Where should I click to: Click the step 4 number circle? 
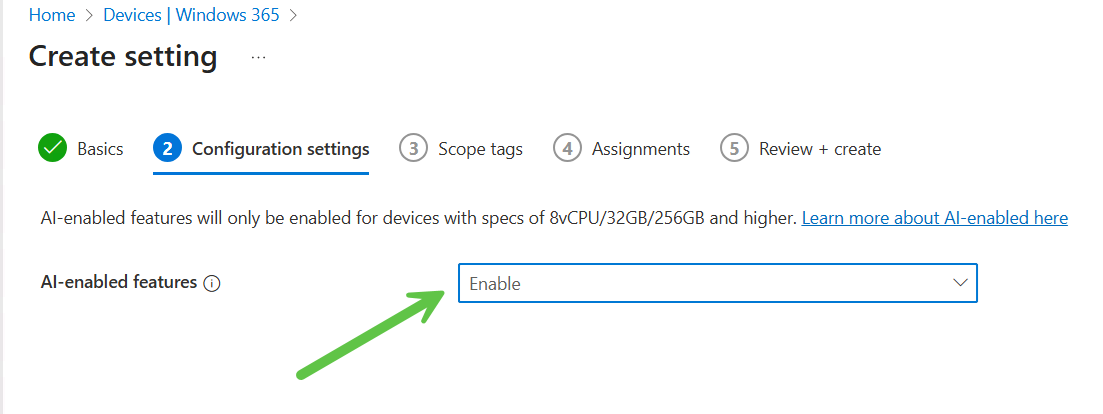point(567,148)
